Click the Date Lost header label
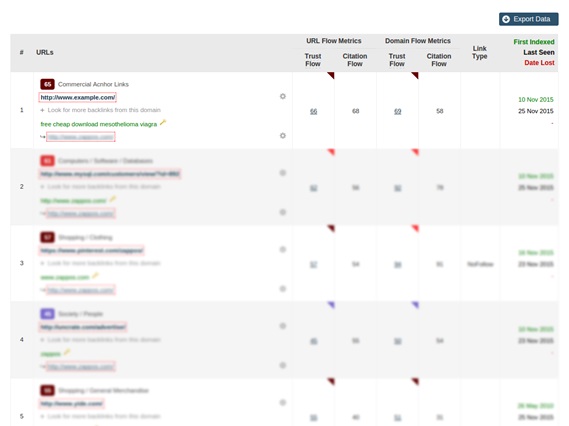This screenshot has height=426, width=569. point(539,63)
